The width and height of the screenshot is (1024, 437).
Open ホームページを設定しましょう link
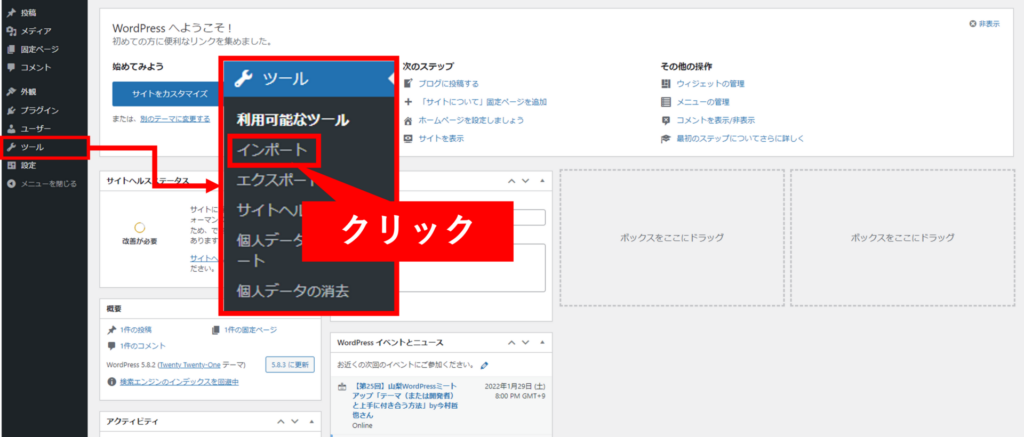[470, 120]
